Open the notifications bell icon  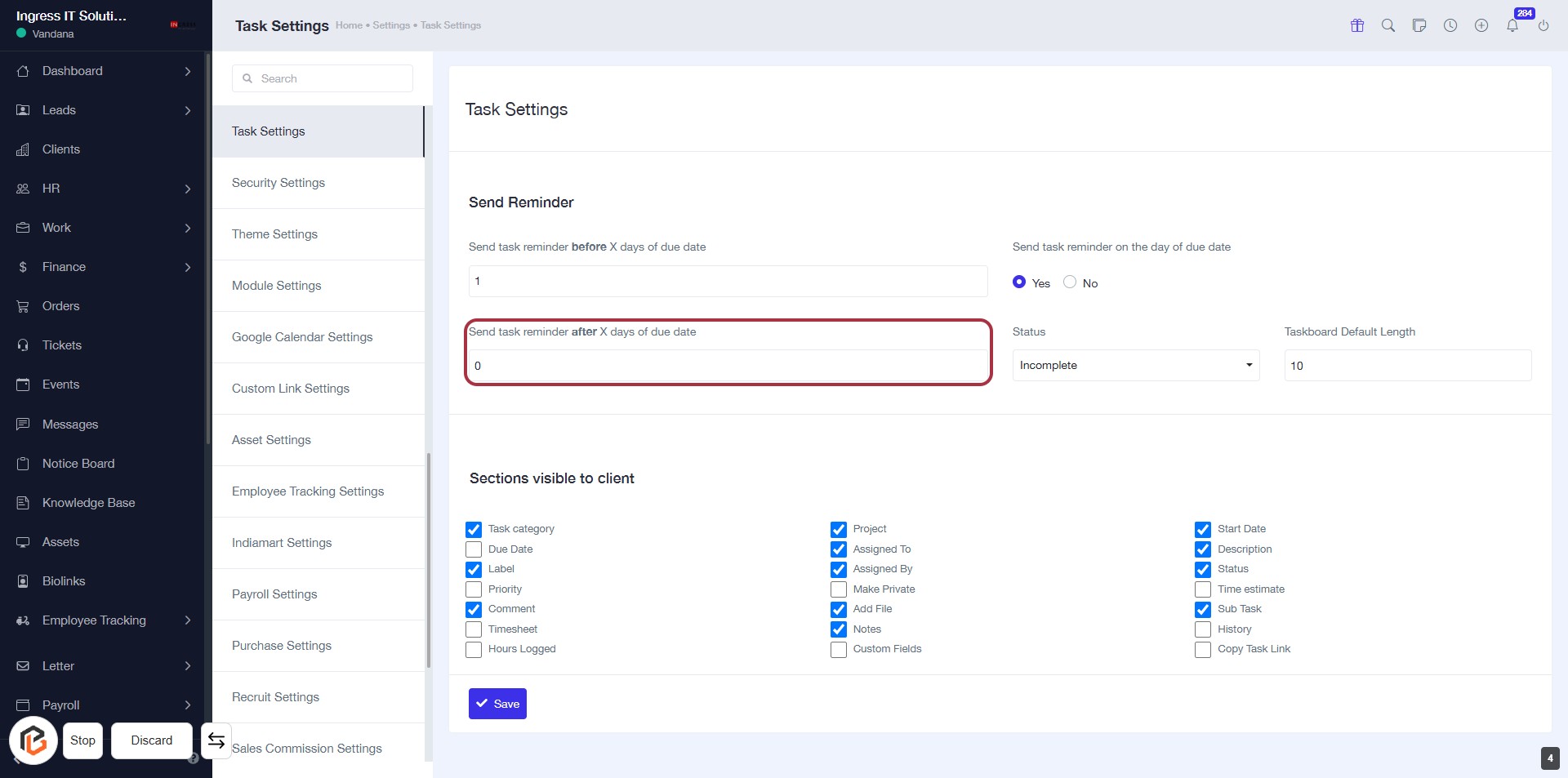1512,25
